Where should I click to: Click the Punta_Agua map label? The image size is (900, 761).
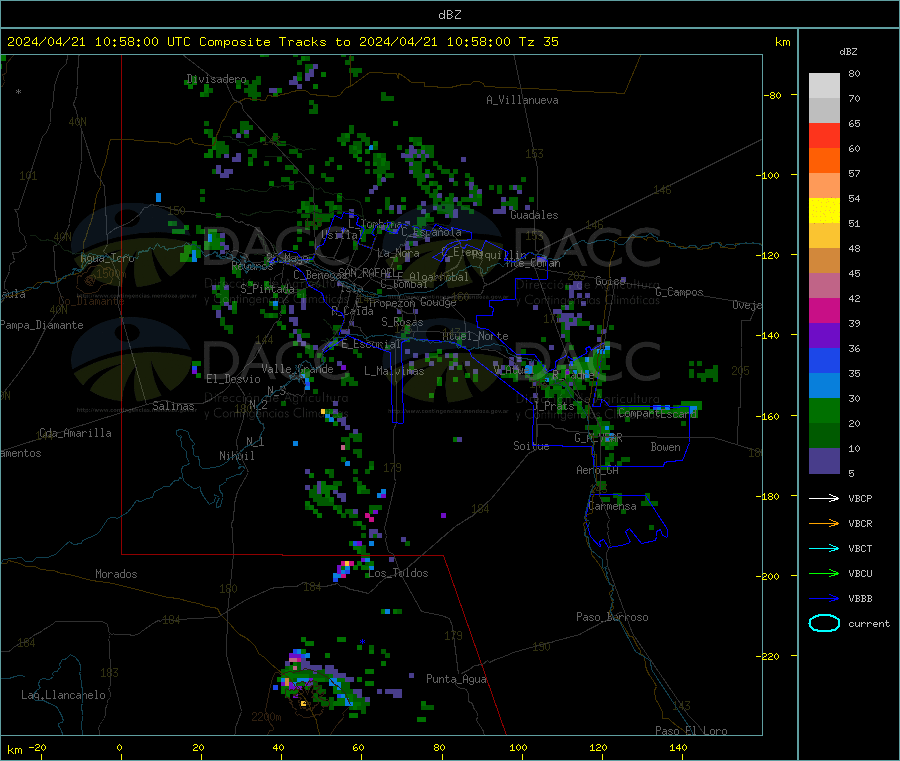point(456,679)
